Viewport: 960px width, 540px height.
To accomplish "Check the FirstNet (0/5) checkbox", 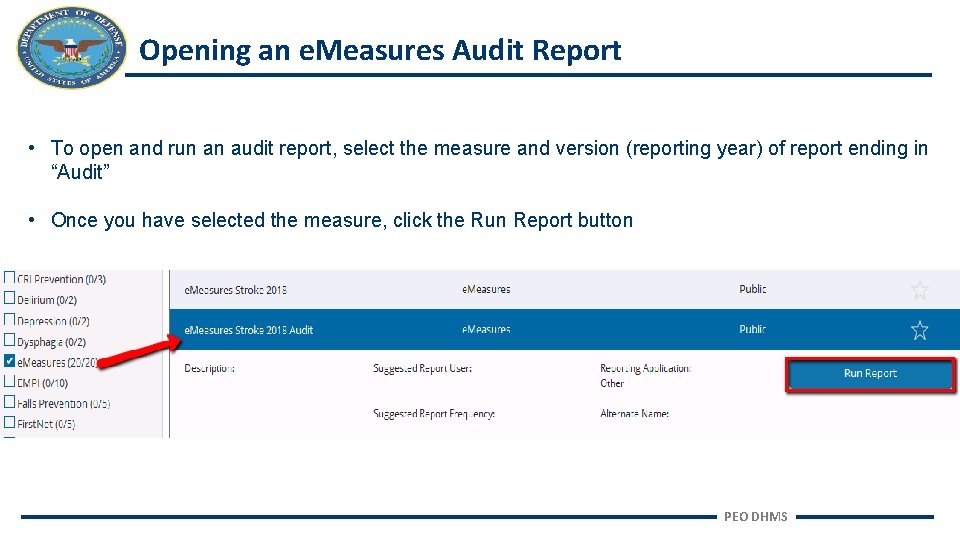I will [9, 422].
